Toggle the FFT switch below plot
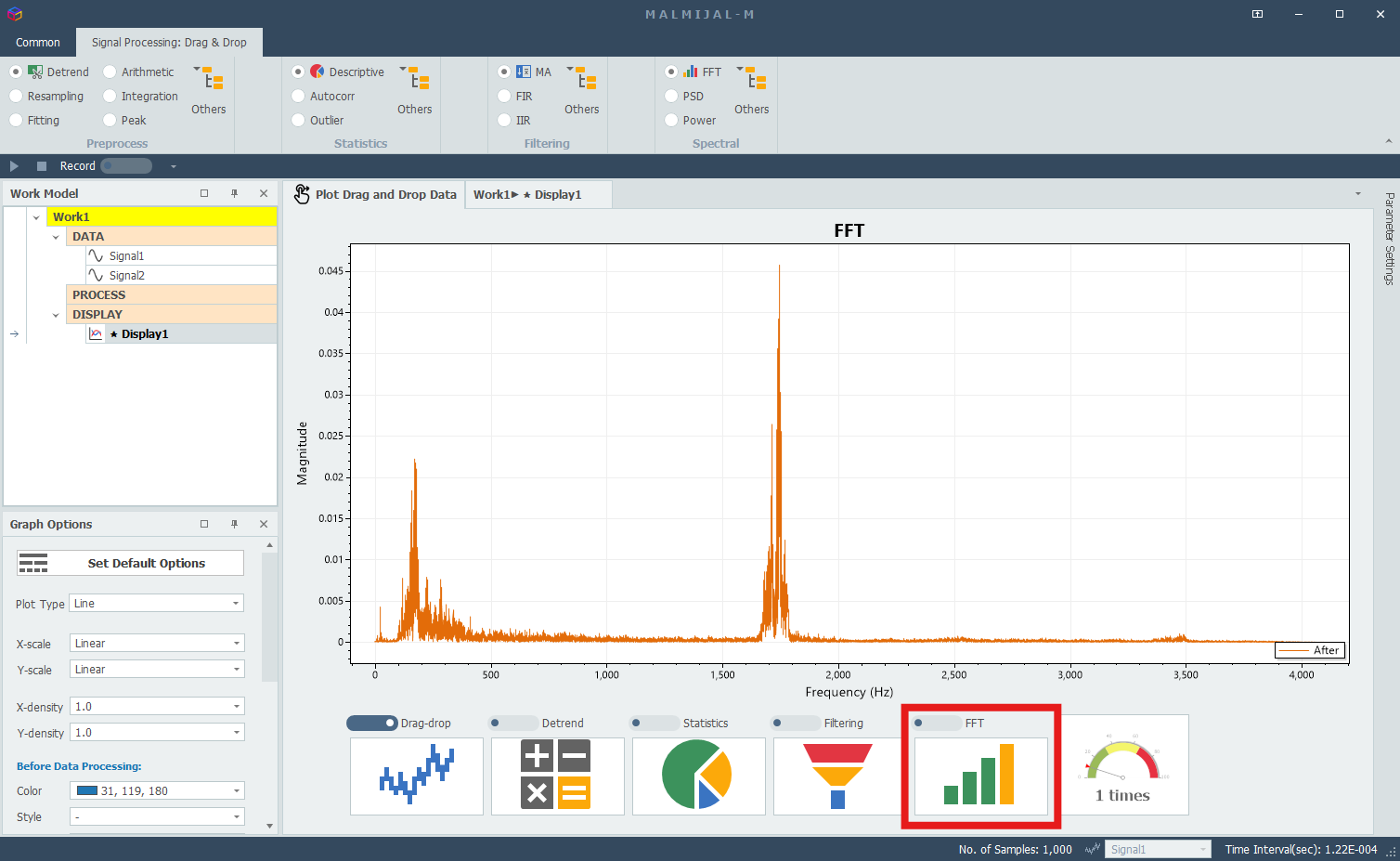 [x=936, y=723]
